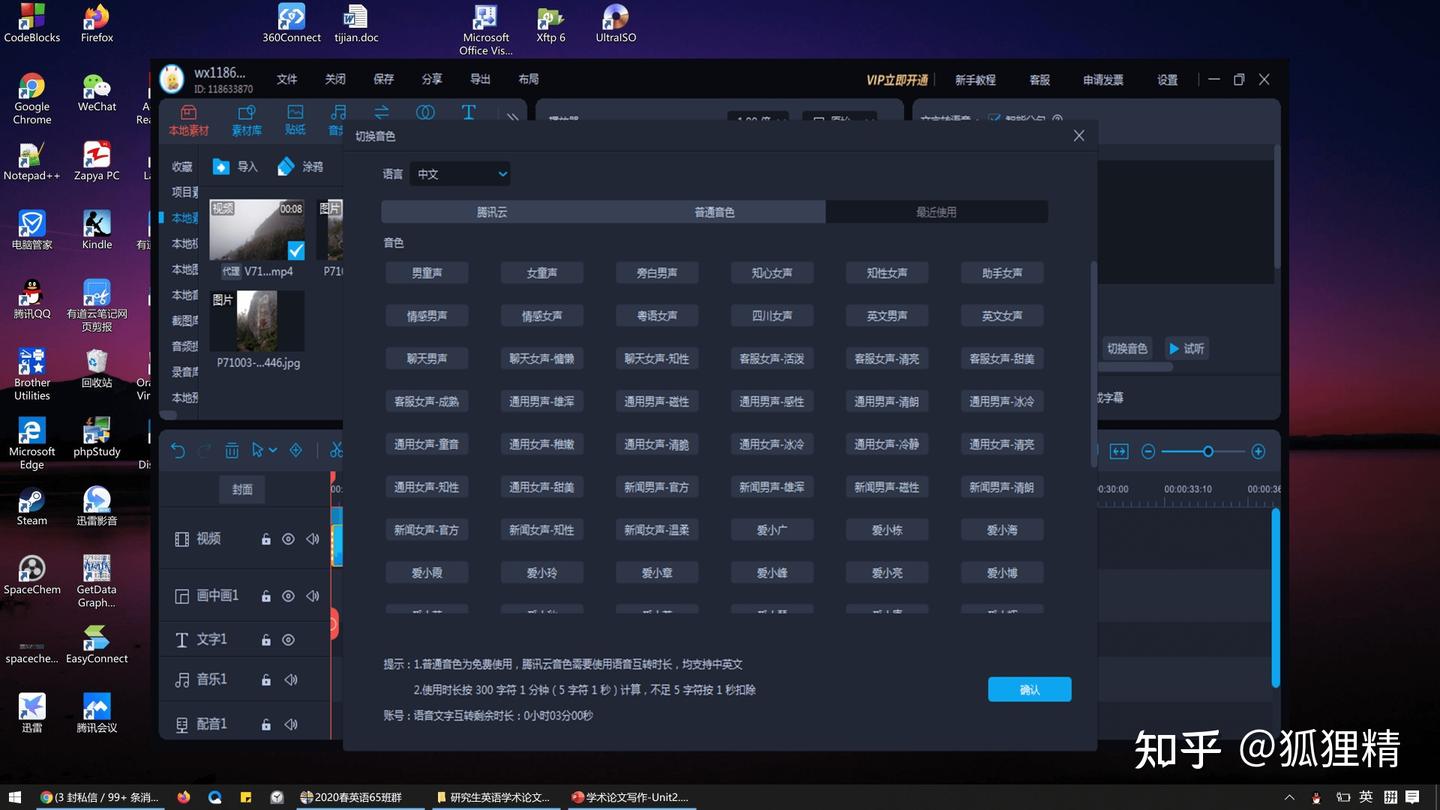Viewport: 1440px width, 810px height.
Task: Open the 文件 menu
Action: [x=287, y=79]
